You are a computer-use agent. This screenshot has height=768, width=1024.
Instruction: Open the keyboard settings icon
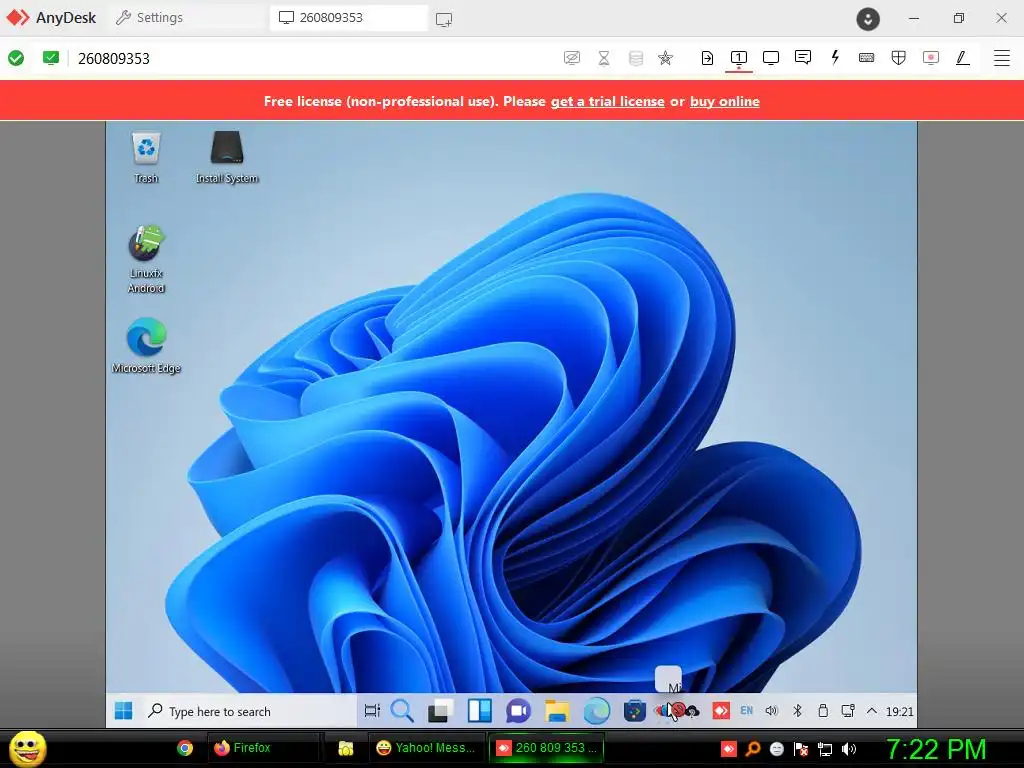(x=867, y=58)
